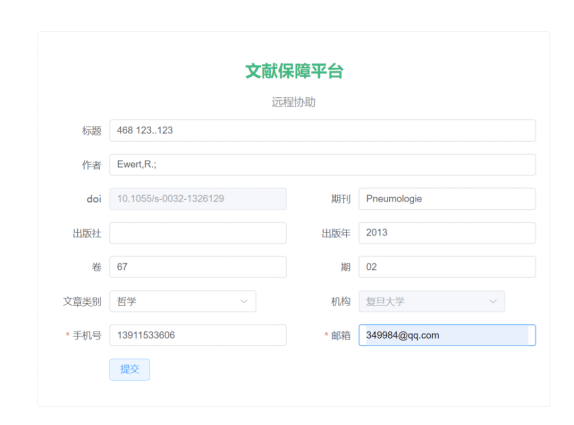
Task: Focus the 标题 title input field
Action: [323, 130]
